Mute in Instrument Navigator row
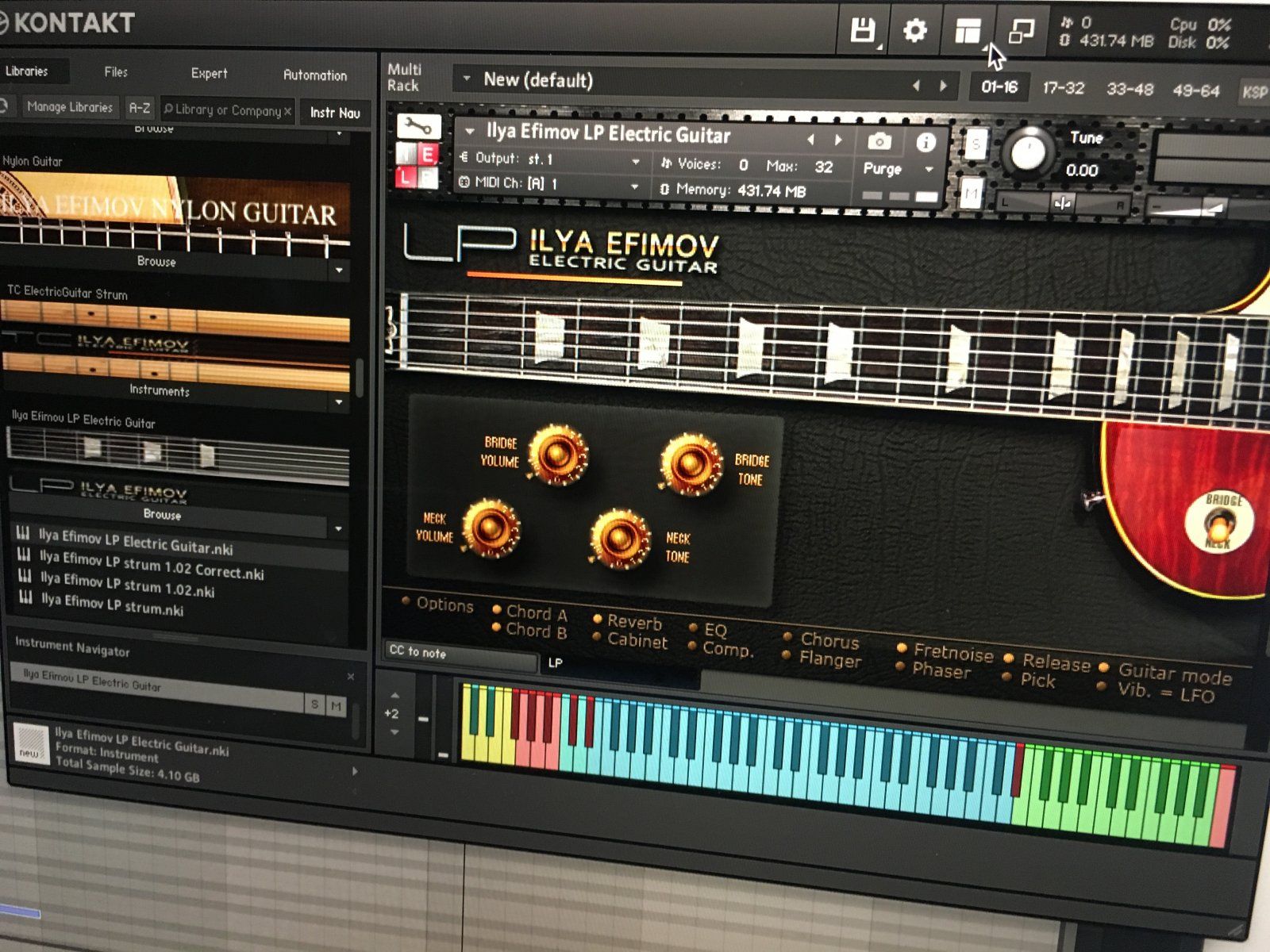This screenshot has width=1270, height=952. point(337,705)
